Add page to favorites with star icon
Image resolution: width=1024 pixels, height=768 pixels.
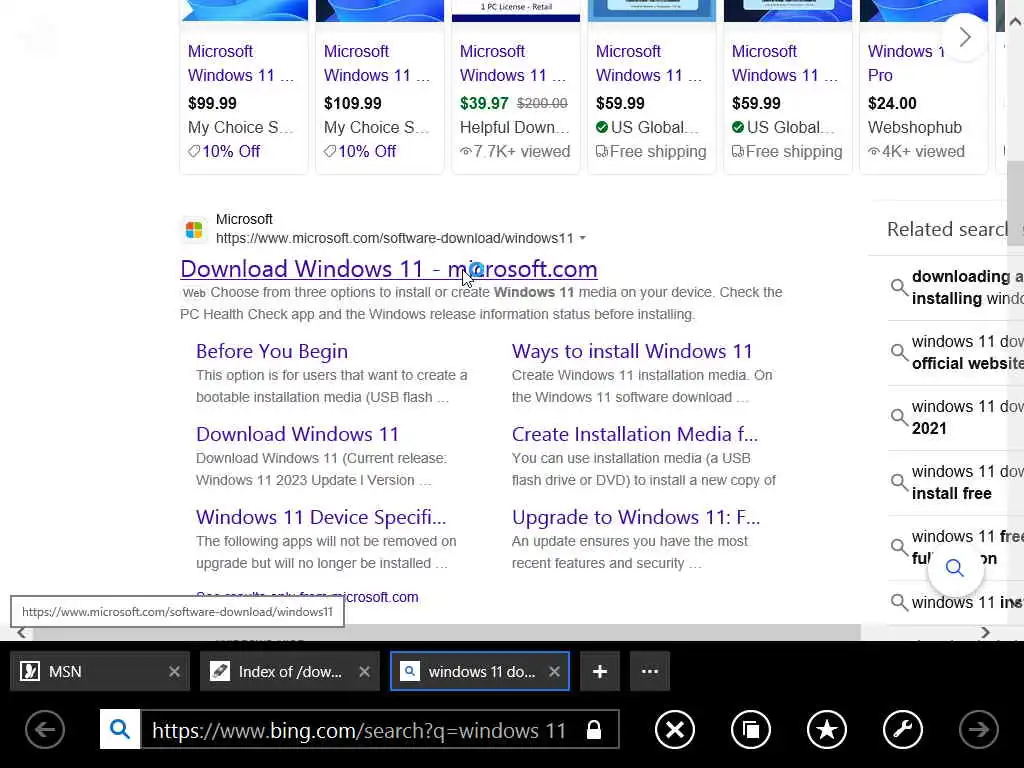pyautogui.click(x=827, y=729)
